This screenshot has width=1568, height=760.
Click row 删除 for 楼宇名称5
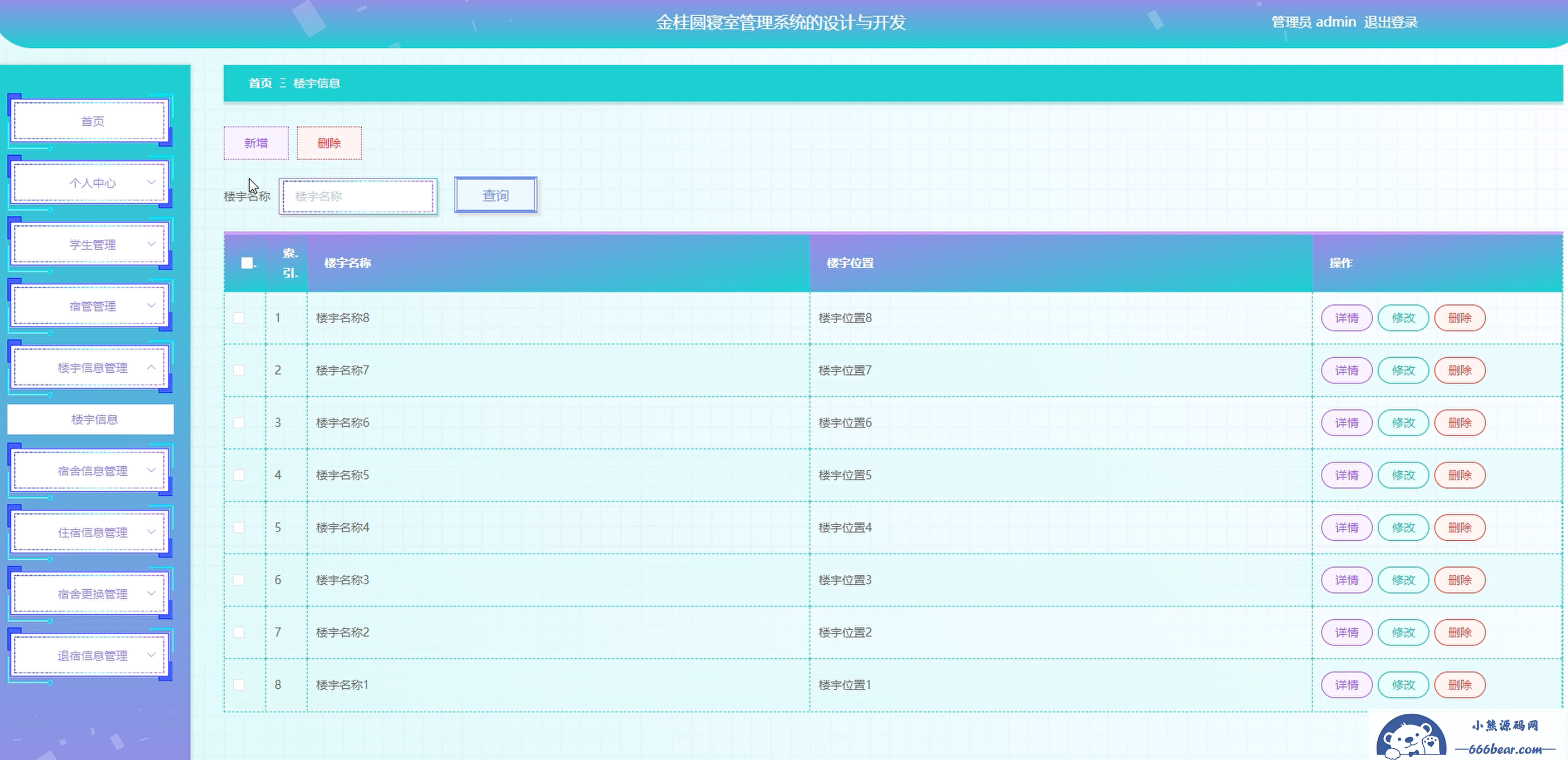click(1459, 475)
